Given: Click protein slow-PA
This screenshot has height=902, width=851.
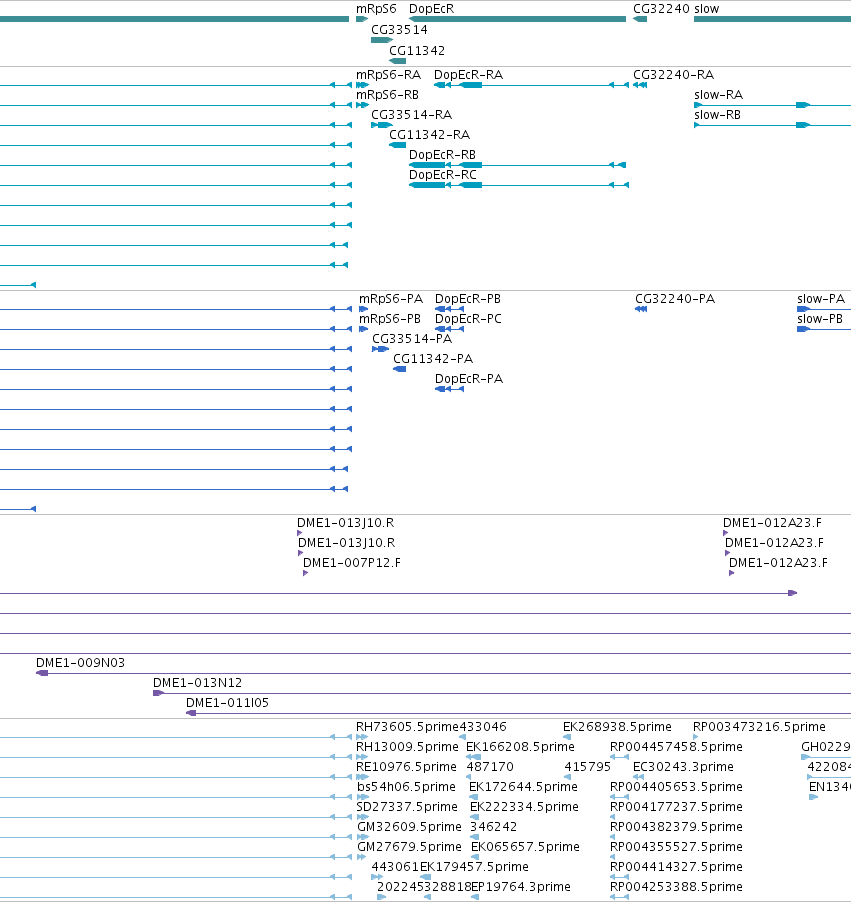Looking at the screenshot, I should click(x=821, y=299).
